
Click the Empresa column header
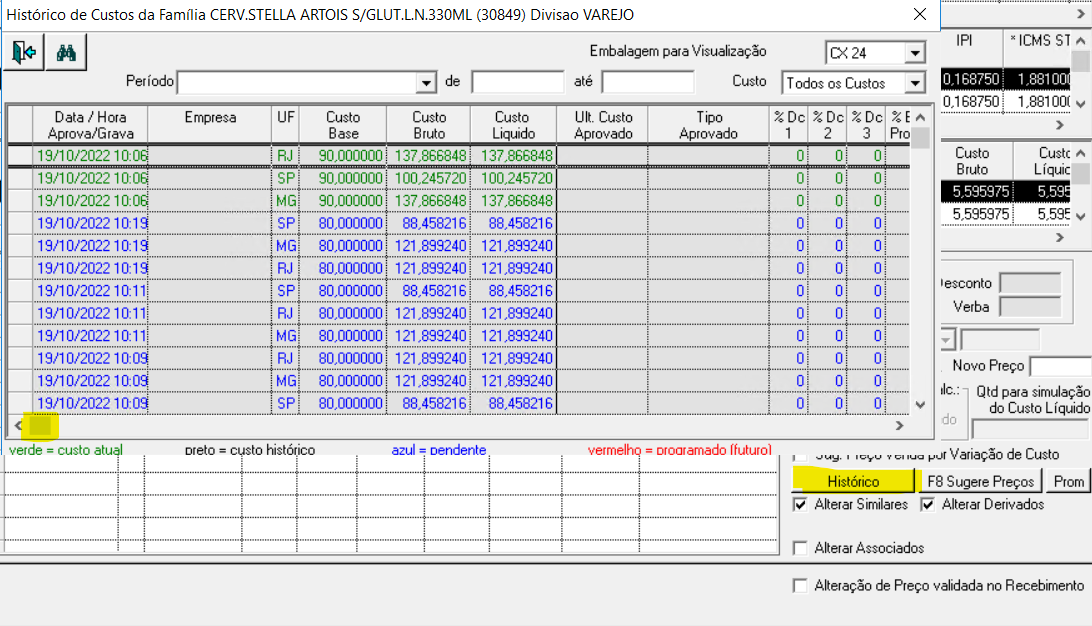[210, 125]
